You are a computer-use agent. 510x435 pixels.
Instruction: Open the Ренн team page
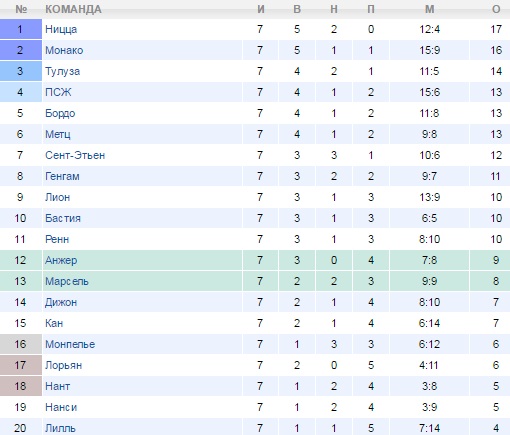pos(57,239)
